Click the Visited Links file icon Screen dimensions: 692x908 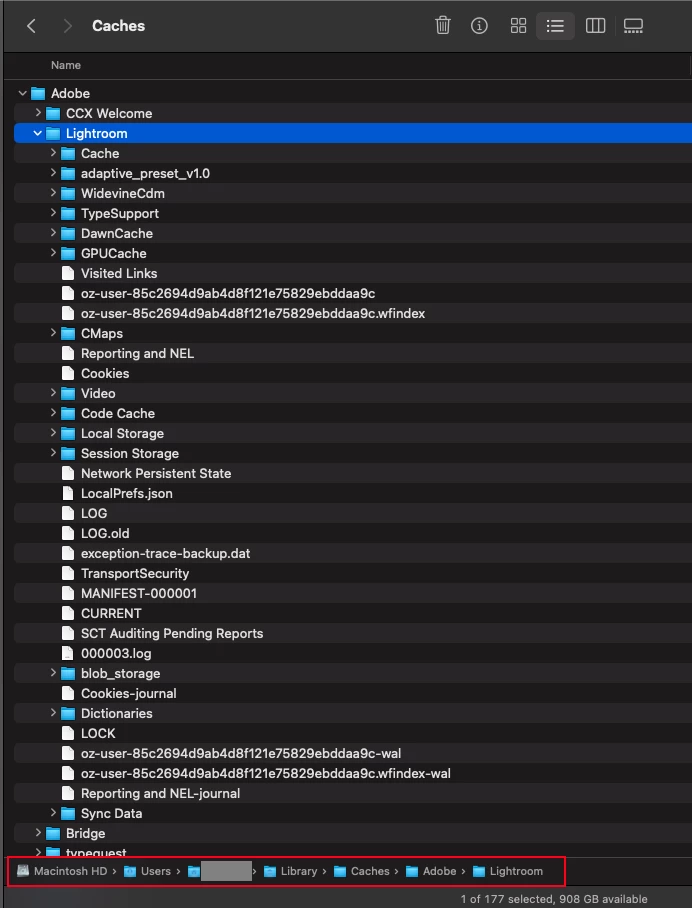pos(68,273)
